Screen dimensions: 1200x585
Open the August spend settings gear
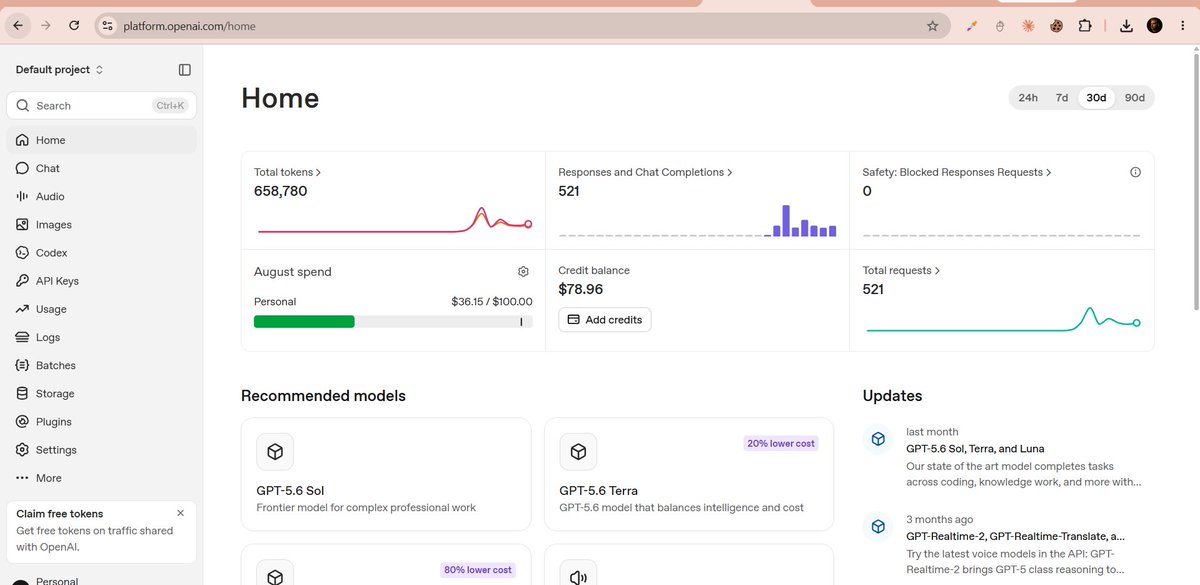coord(523,272)
